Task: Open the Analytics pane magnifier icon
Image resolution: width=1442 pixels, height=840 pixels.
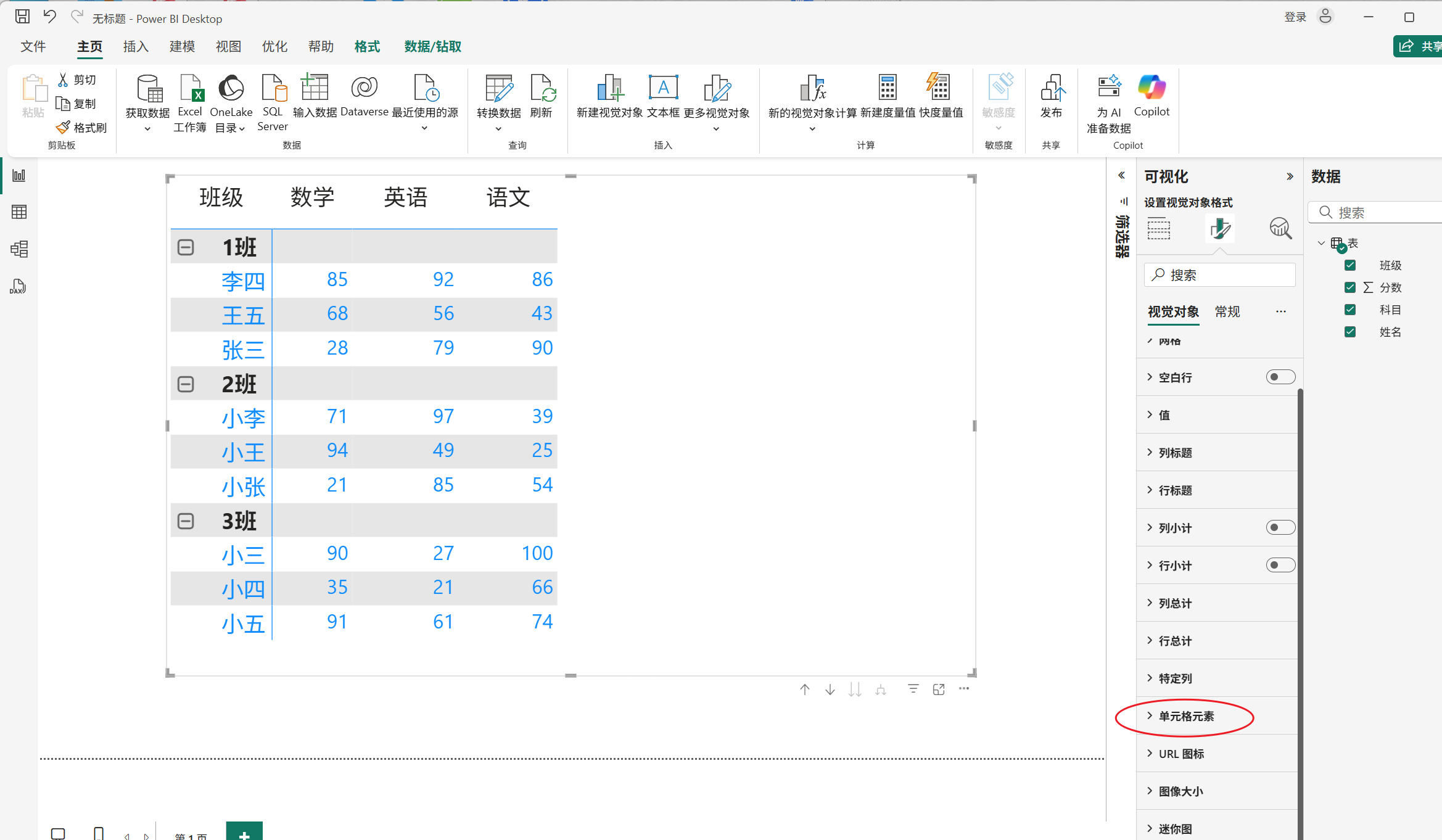Action: (1280, 228)
